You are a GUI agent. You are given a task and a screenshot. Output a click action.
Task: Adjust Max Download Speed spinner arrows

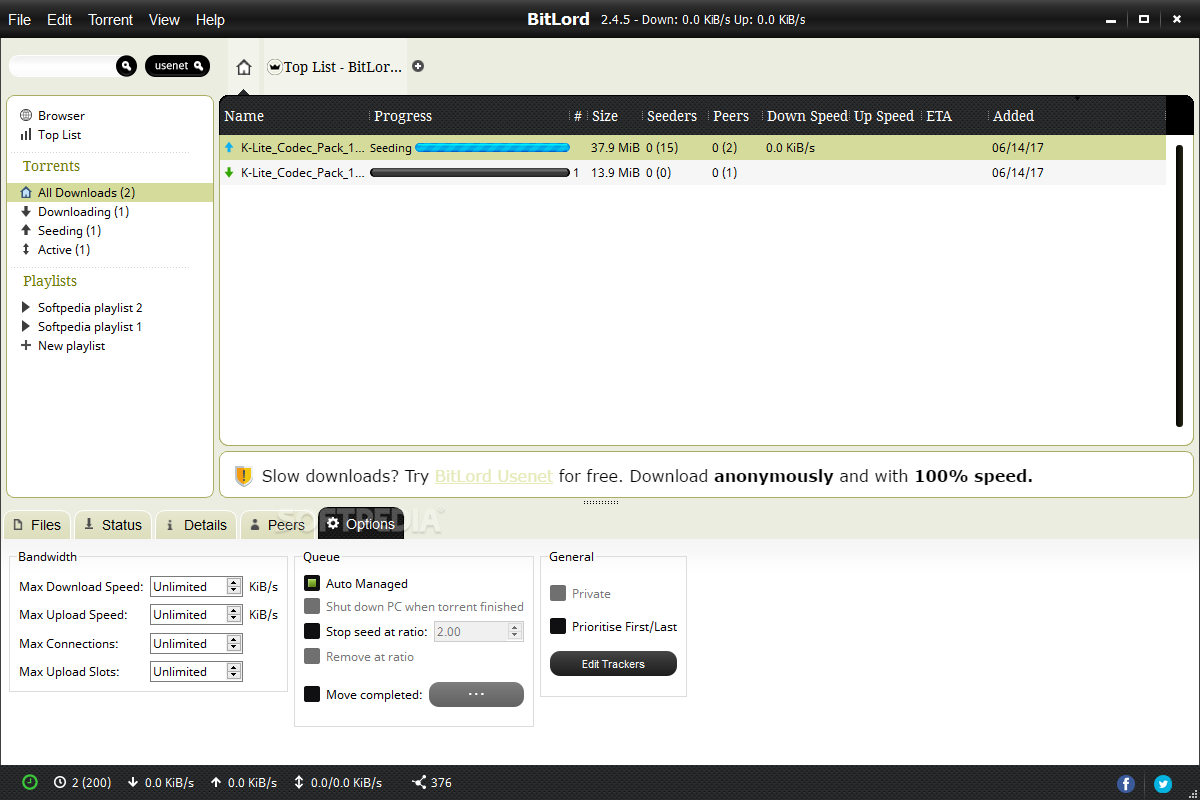tap(234, 586)
